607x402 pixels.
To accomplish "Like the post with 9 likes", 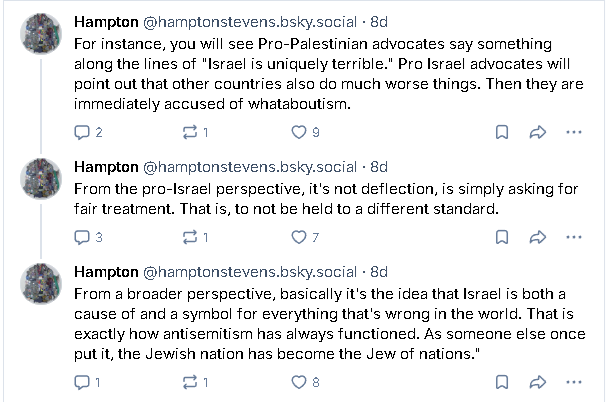I will 305,132.
